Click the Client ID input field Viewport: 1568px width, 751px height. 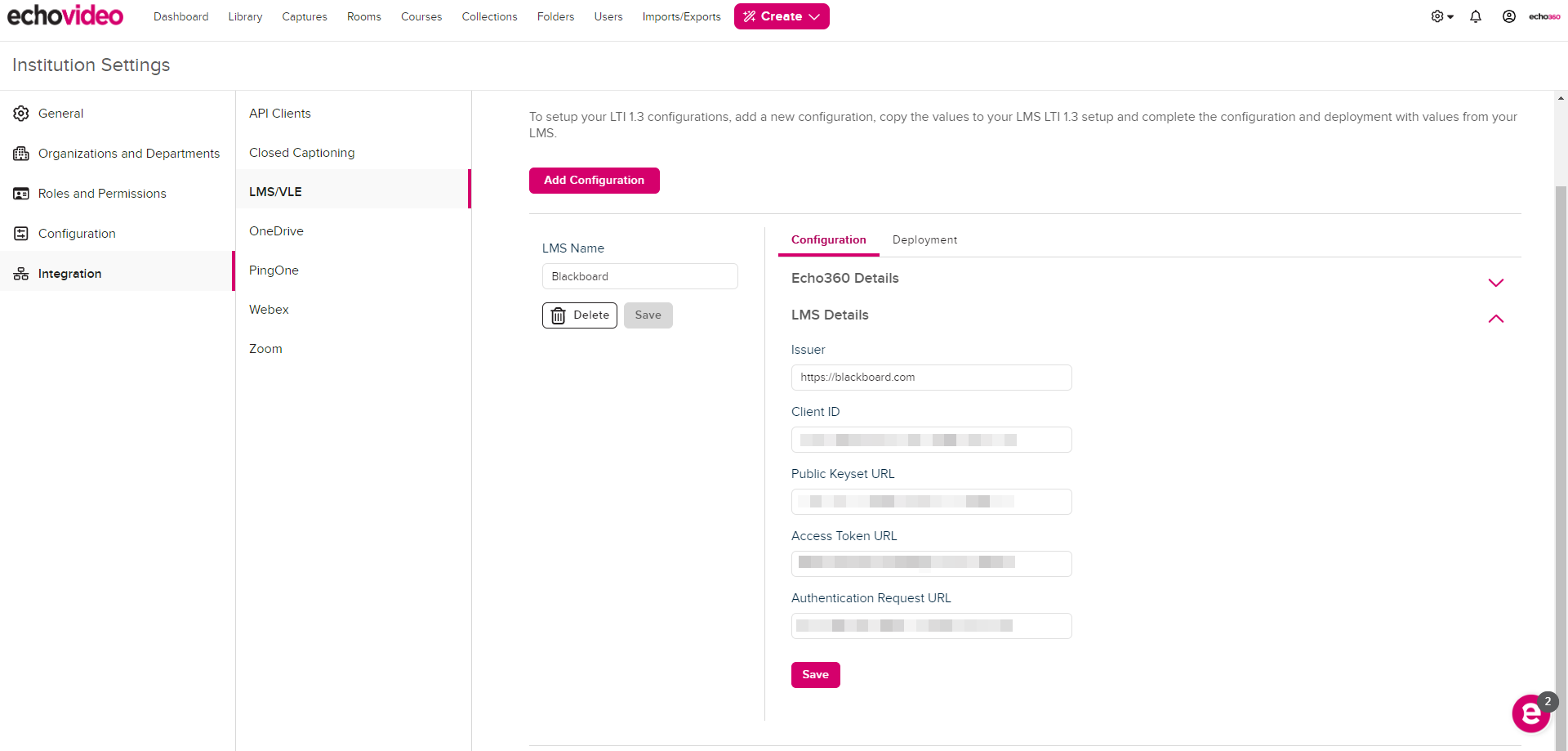931,440
